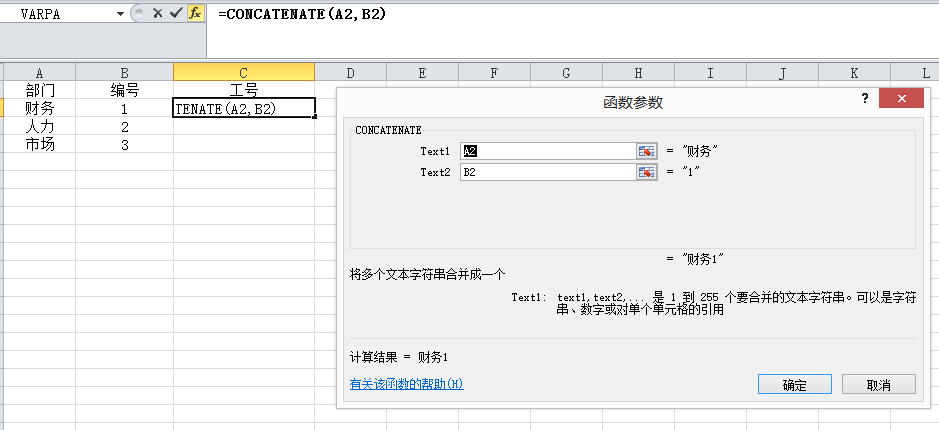Image resolution: width=939 pixels, height=430 pixels.
Task: Open the Name Box dropdown arrow
Action: click(121, 14)
